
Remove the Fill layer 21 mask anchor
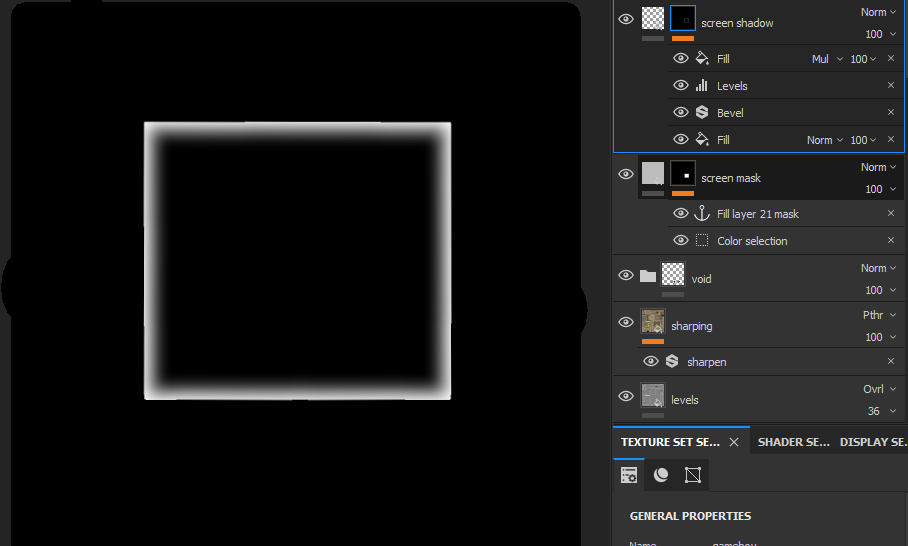pyautogui.click(x=891, y=213)
